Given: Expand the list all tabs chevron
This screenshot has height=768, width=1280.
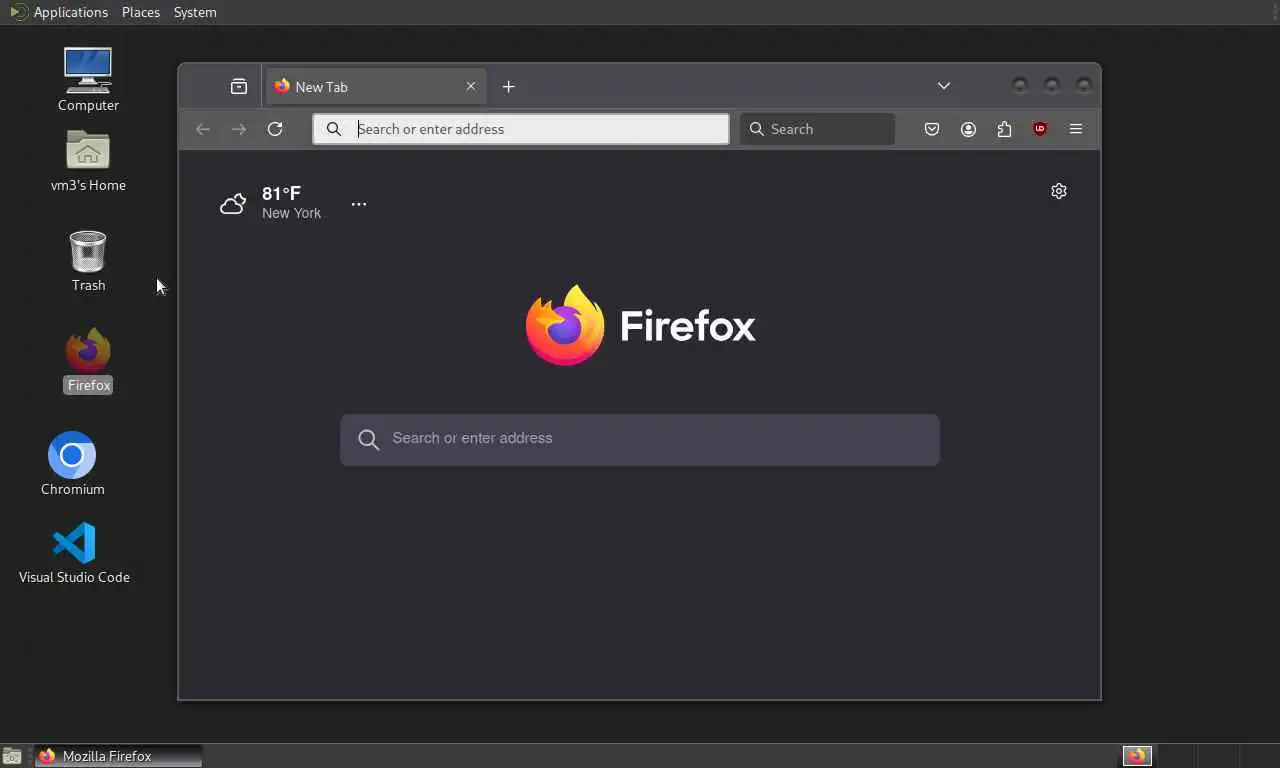Looking at the screenshot, I should pos(944,86).
